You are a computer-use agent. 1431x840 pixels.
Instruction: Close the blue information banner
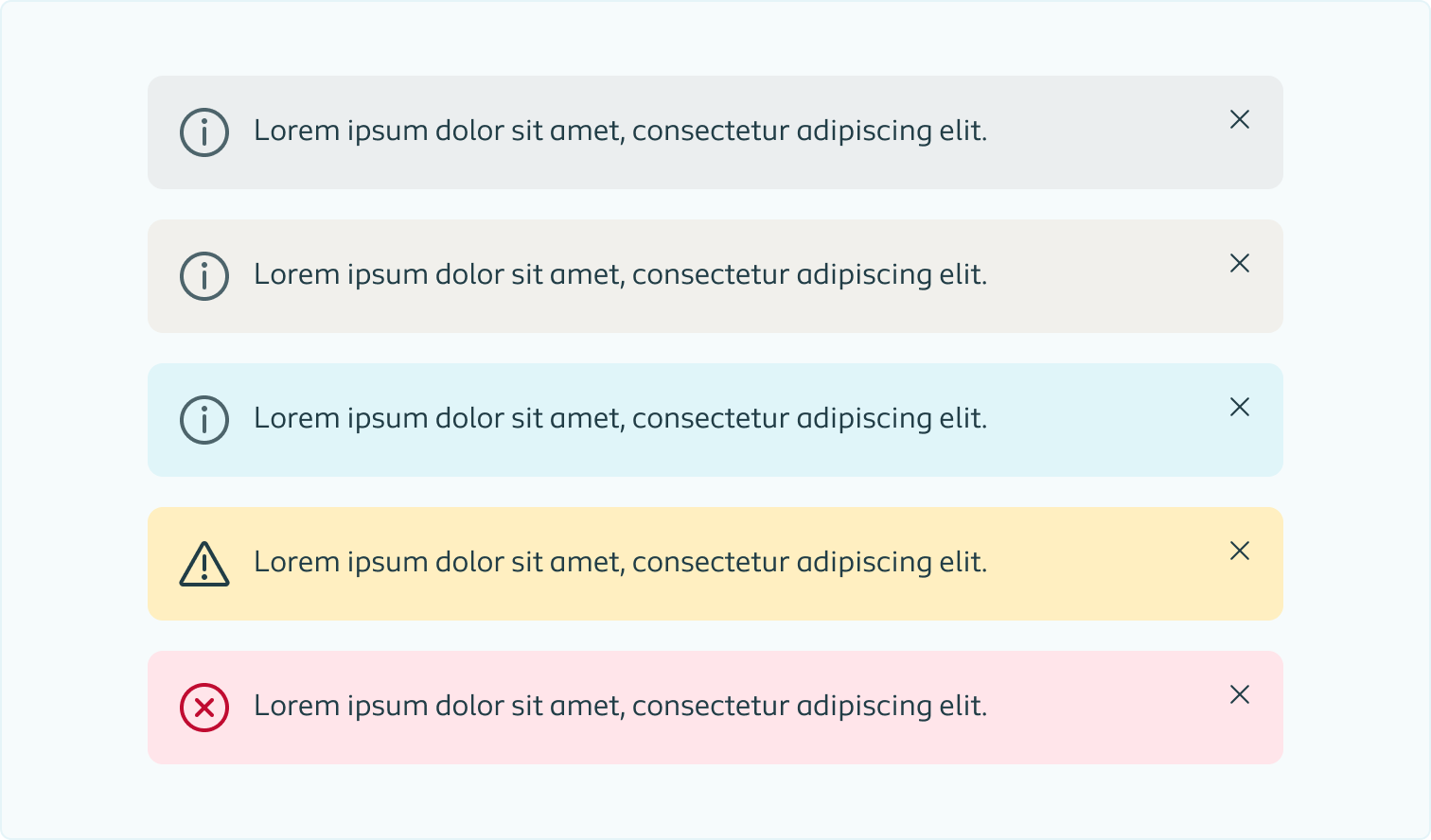[x=1240, y=407]
